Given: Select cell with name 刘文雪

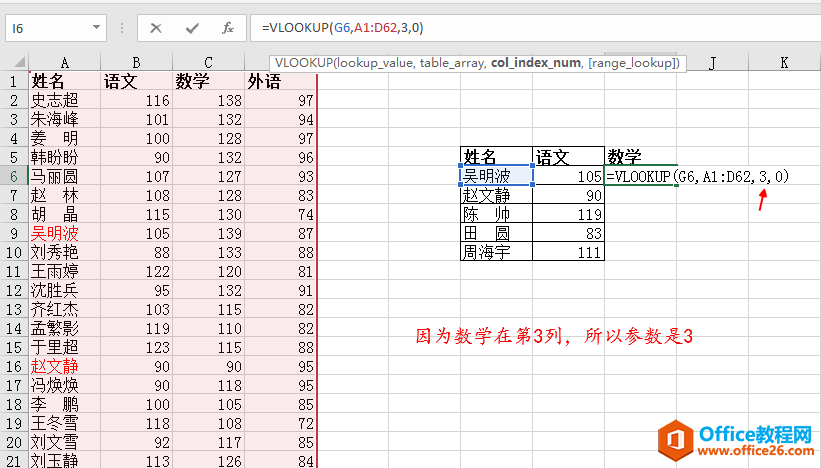Looking at the screenshot, I should pyautogui.click(x=64, y=442).
